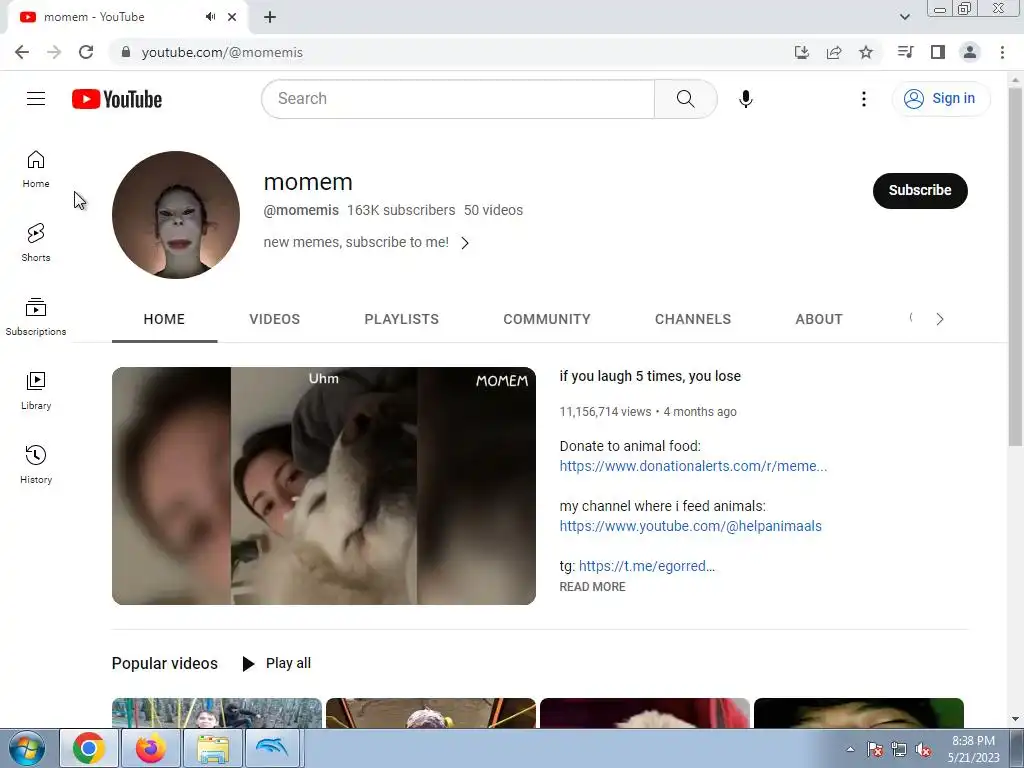Go to Home in sidebar

click(x=36, y=170)
